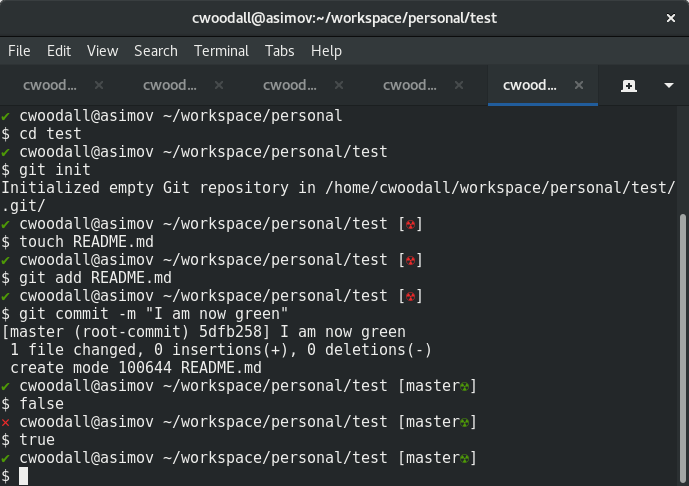Expand the tab list dropdown arrow
The width and height of the screenshot is (689, 486).
pyautogui.click(x=669, y=85)
